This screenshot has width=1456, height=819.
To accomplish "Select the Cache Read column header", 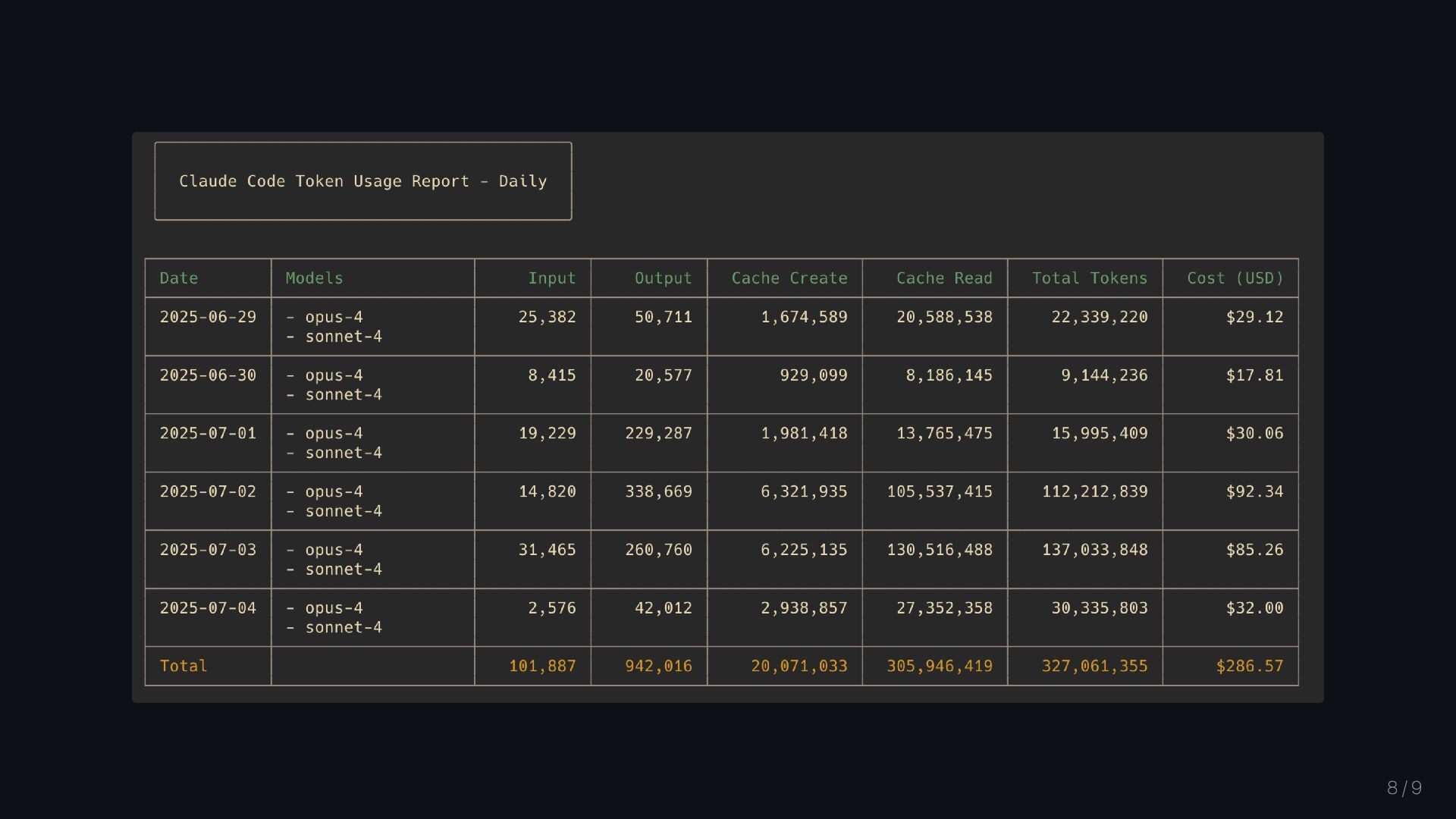I will coord(944,278).
